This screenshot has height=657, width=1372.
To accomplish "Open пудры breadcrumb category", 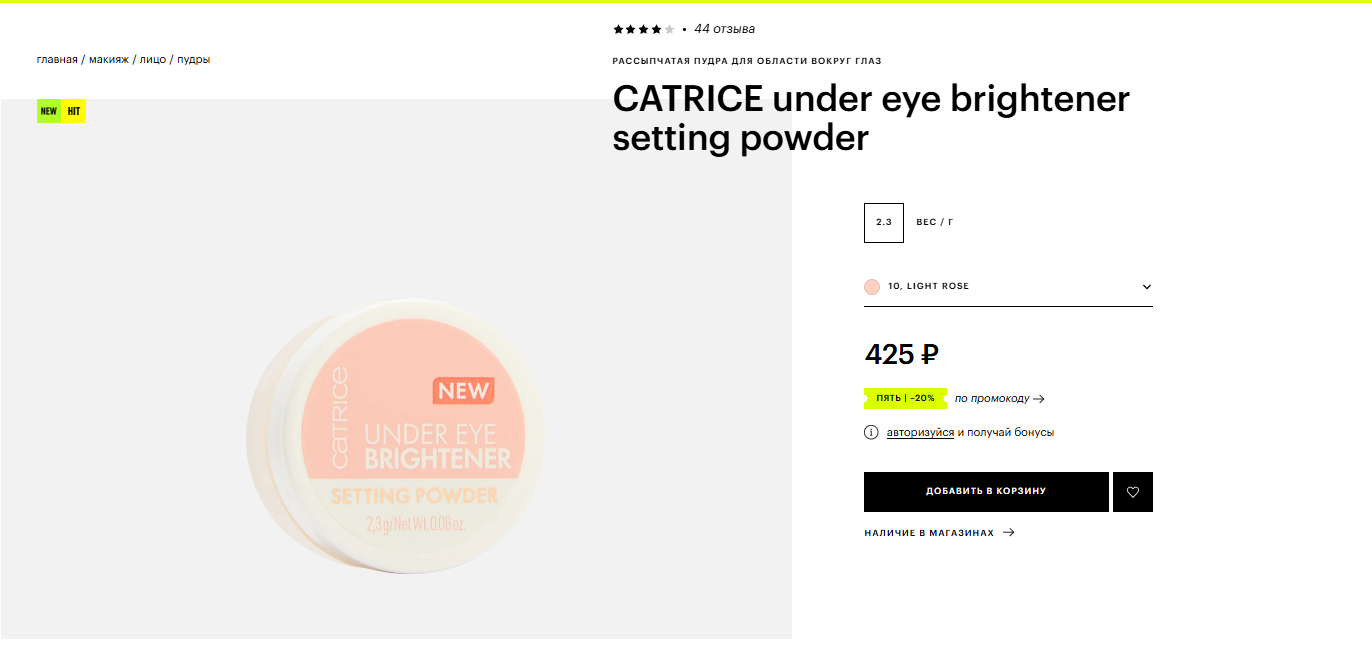I will 194,59.
